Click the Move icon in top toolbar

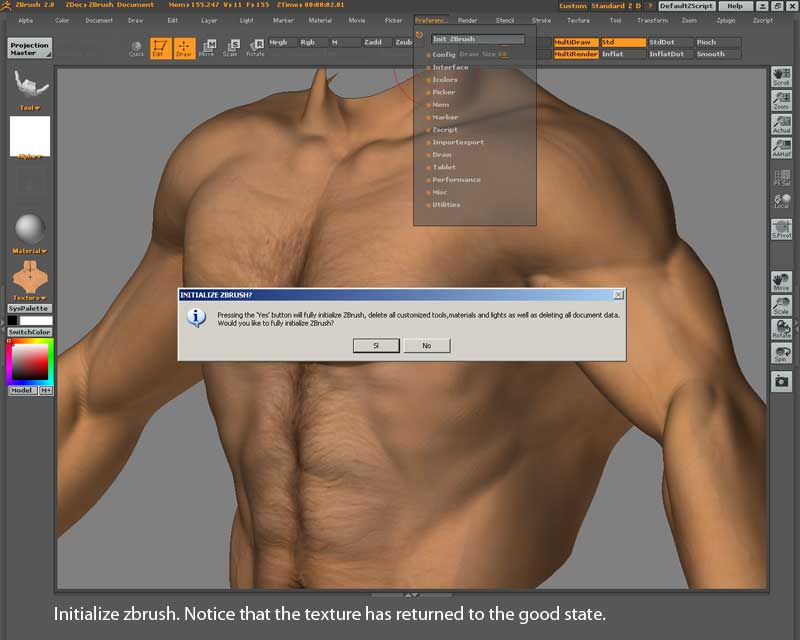click(x=207, y=47)
